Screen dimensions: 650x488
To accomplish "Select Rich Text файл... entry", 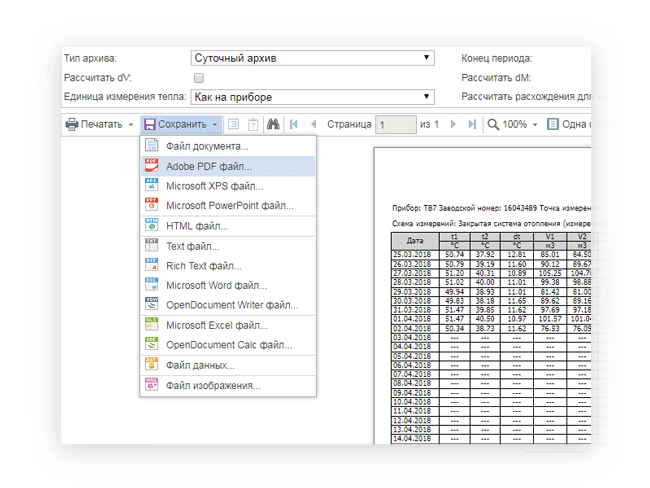I will [x=228, y=266].
